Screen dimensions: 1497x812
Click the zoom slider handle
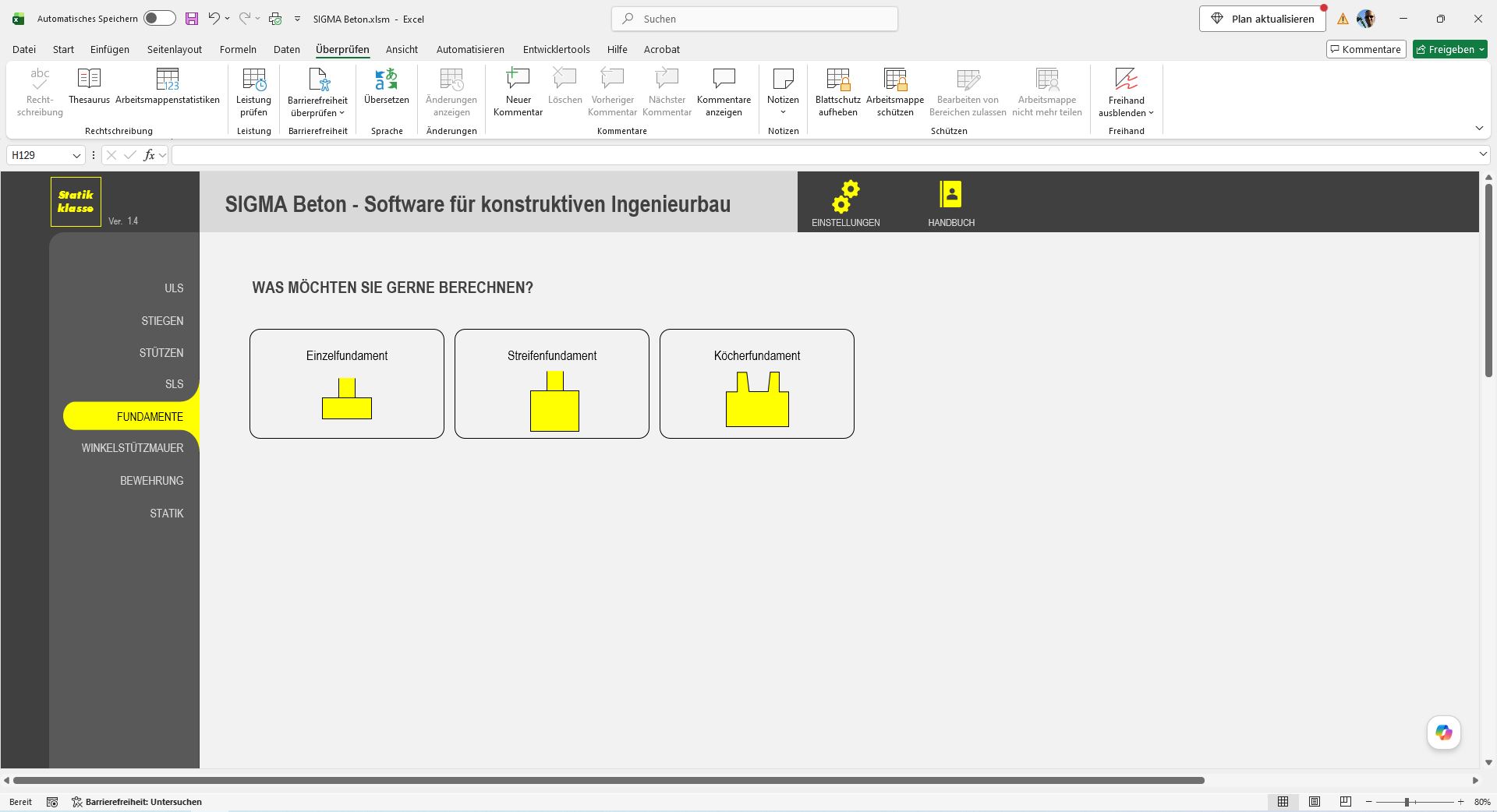coord(1407,802)
